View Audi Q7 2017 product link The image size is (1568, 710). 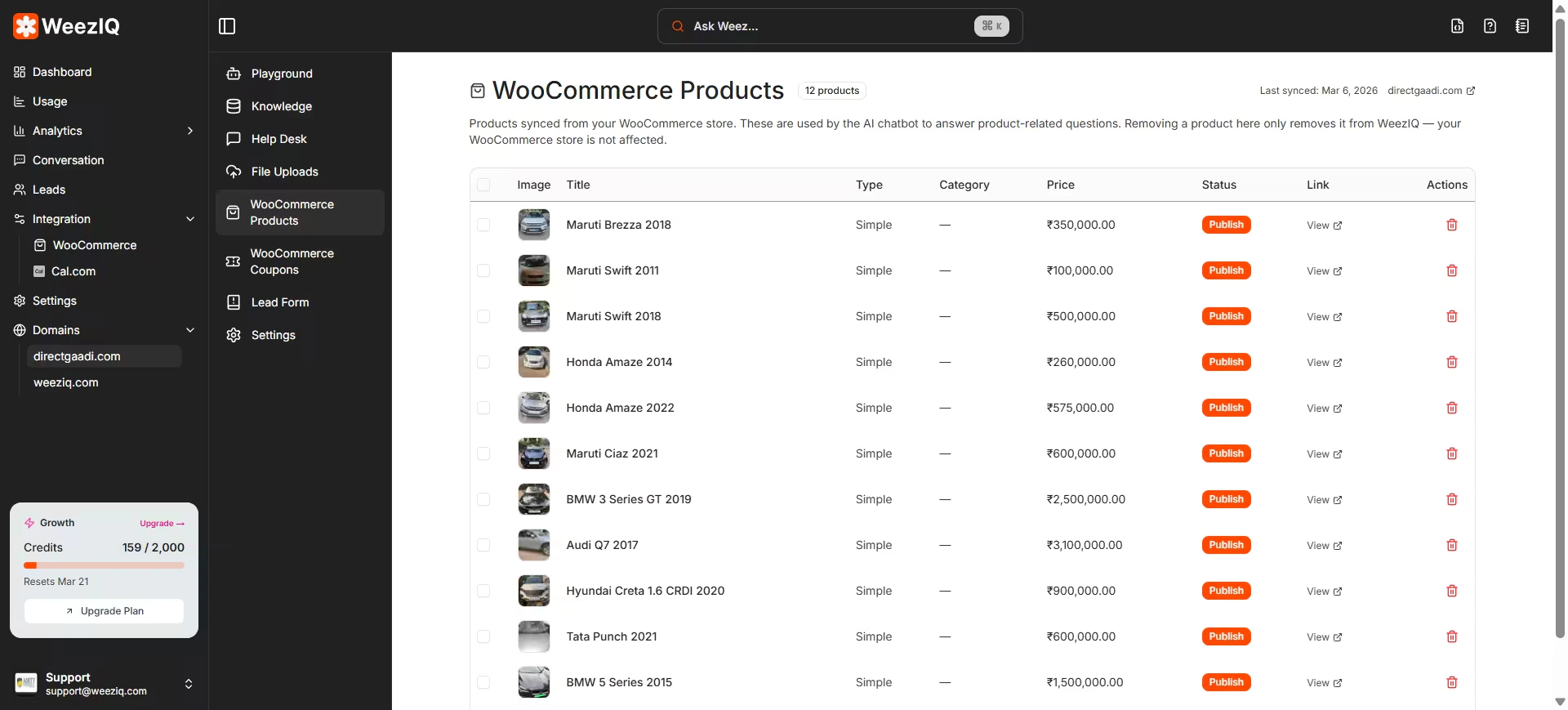pyautogui.click(x=1324, y=545)
